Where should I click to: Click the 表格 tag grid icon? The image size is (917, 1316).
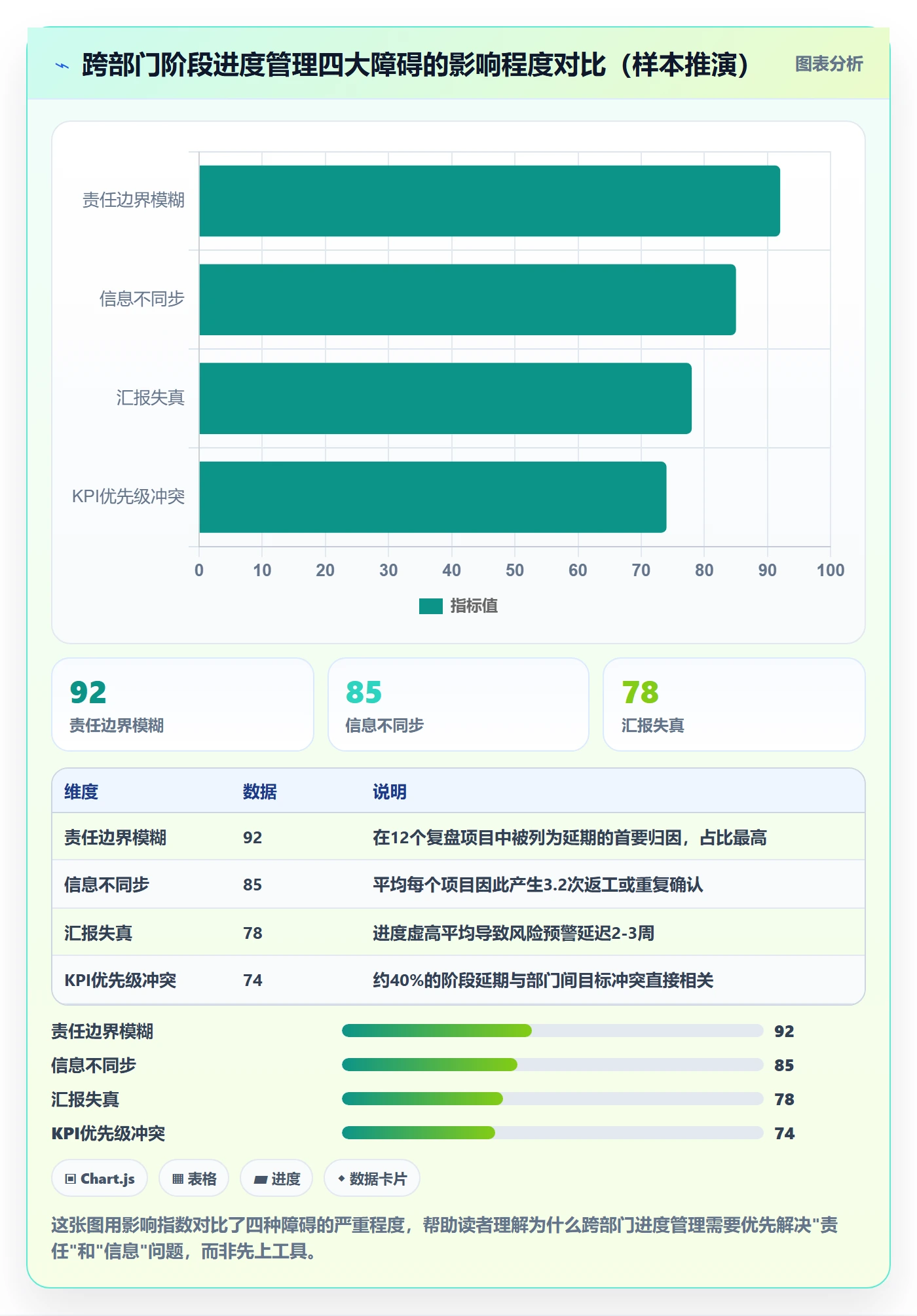[x=178, y=1179]
